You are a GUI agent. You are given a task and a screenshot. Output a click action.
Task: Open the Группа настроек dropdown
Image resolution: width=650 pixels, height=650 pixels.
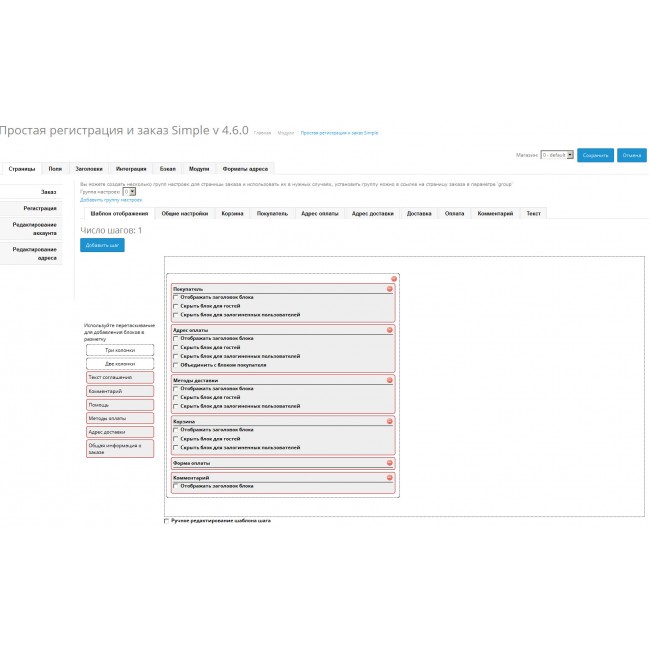click(x=128, y=191)
